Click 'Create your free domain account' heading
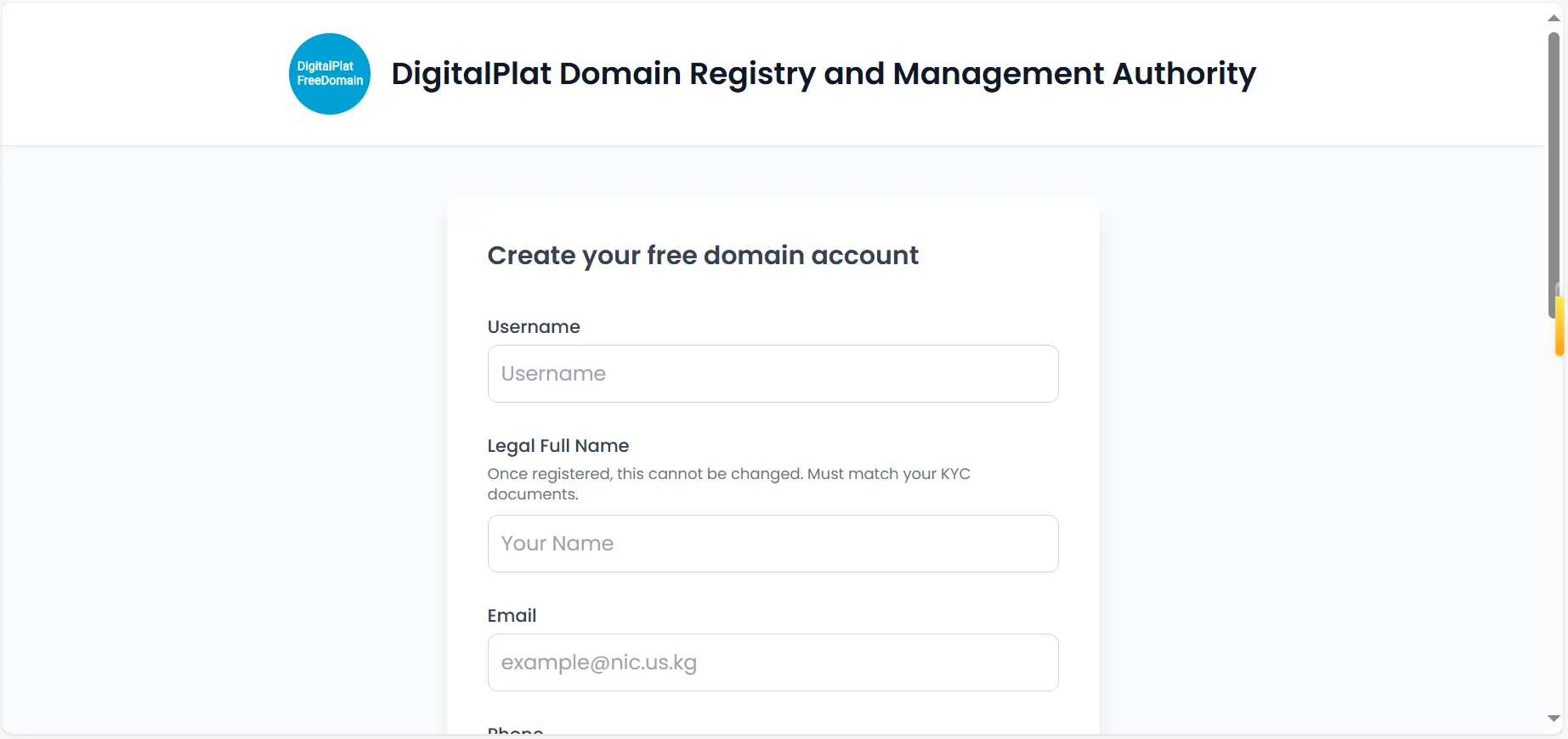This screenshot has width=1568, height=739. click(x=703, y=256)
